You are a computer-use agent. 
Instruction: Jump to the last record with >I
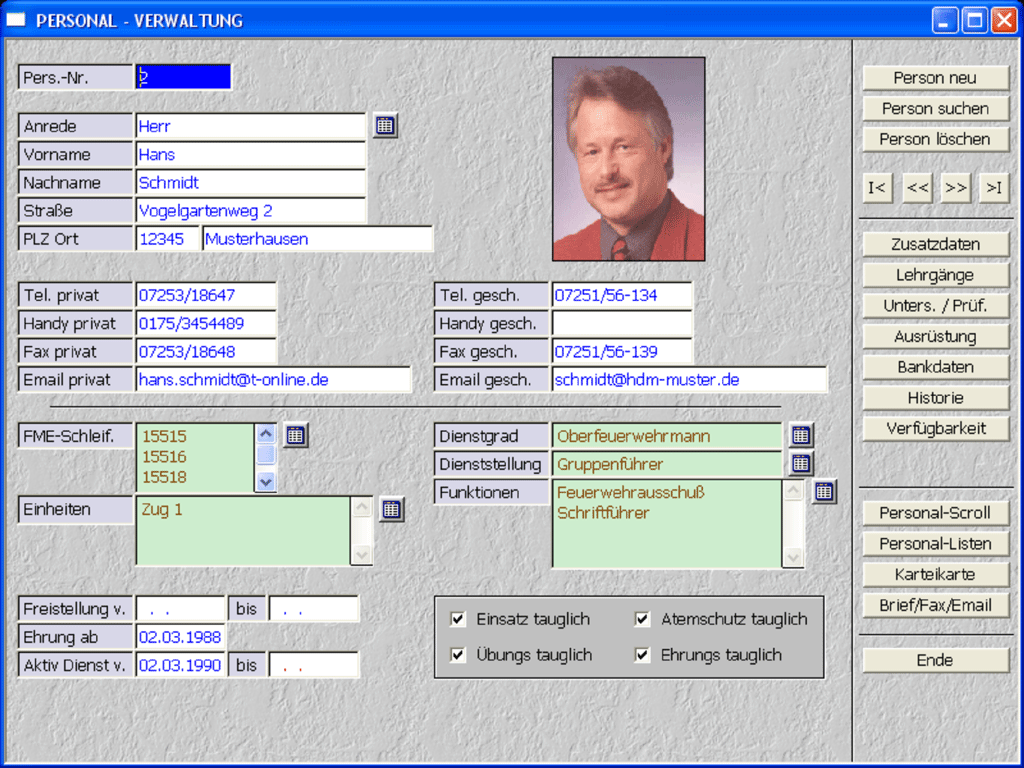click(995, 188)
